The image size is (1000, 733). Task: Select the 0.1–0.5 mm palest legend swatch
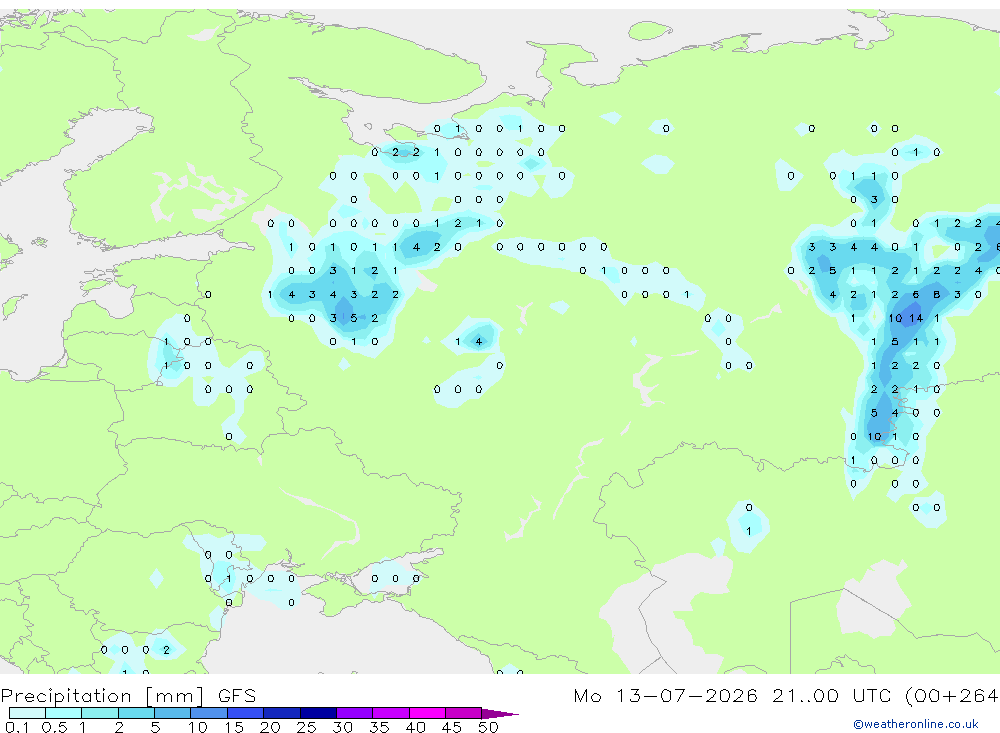pyautogui.click(x=27, y=713)
